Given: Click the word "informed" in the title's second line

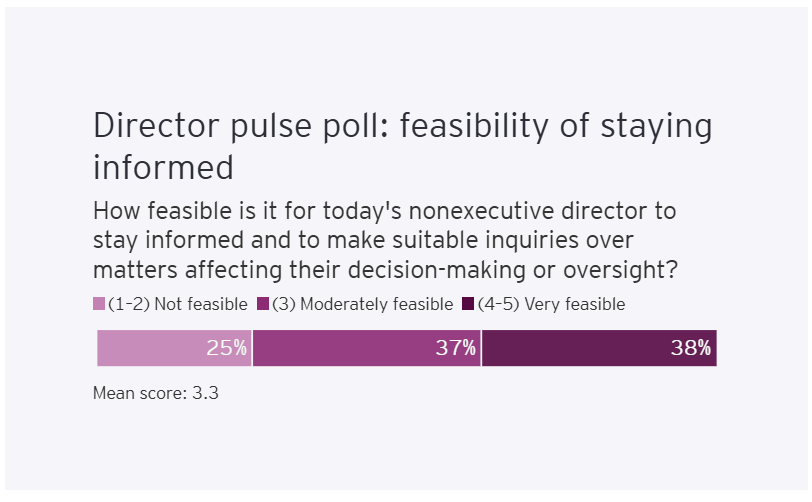Looking at the screenshot, I should pyautogui.click(x=163, y=166).
